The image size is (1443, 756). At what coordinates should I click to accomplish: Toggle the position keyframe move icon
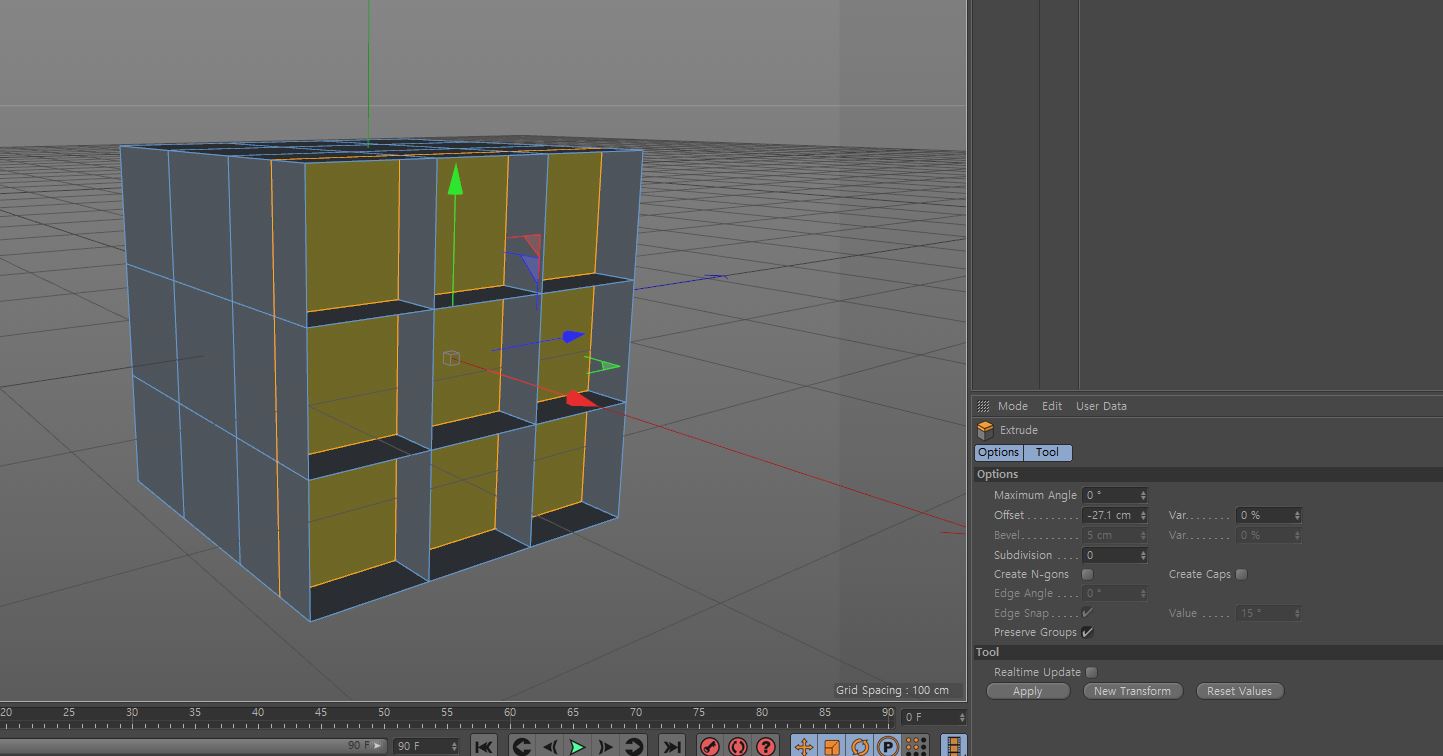[803, 746]
